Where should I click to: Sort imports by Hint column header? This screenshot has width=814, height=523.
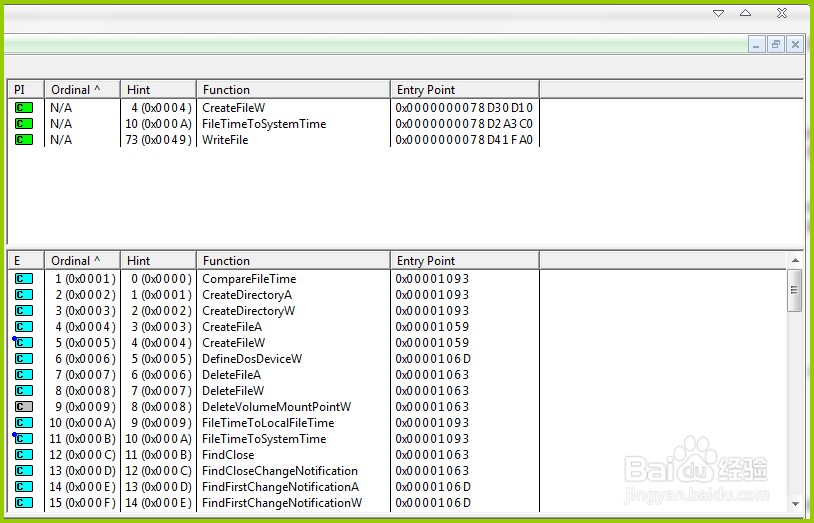[x=158, y=89]
